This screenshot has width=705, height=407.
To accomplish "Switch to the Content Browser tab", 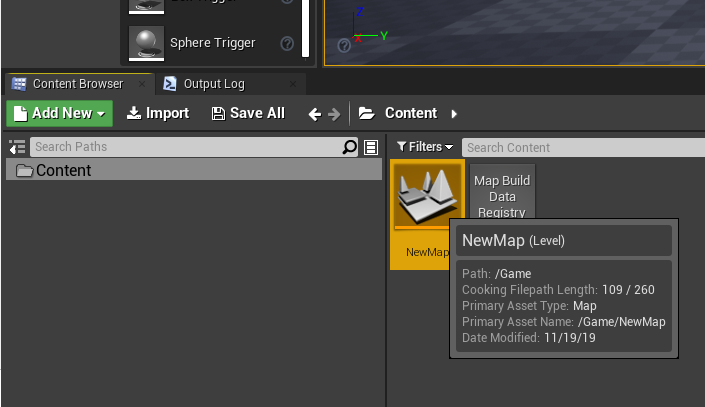I will 78,84.
